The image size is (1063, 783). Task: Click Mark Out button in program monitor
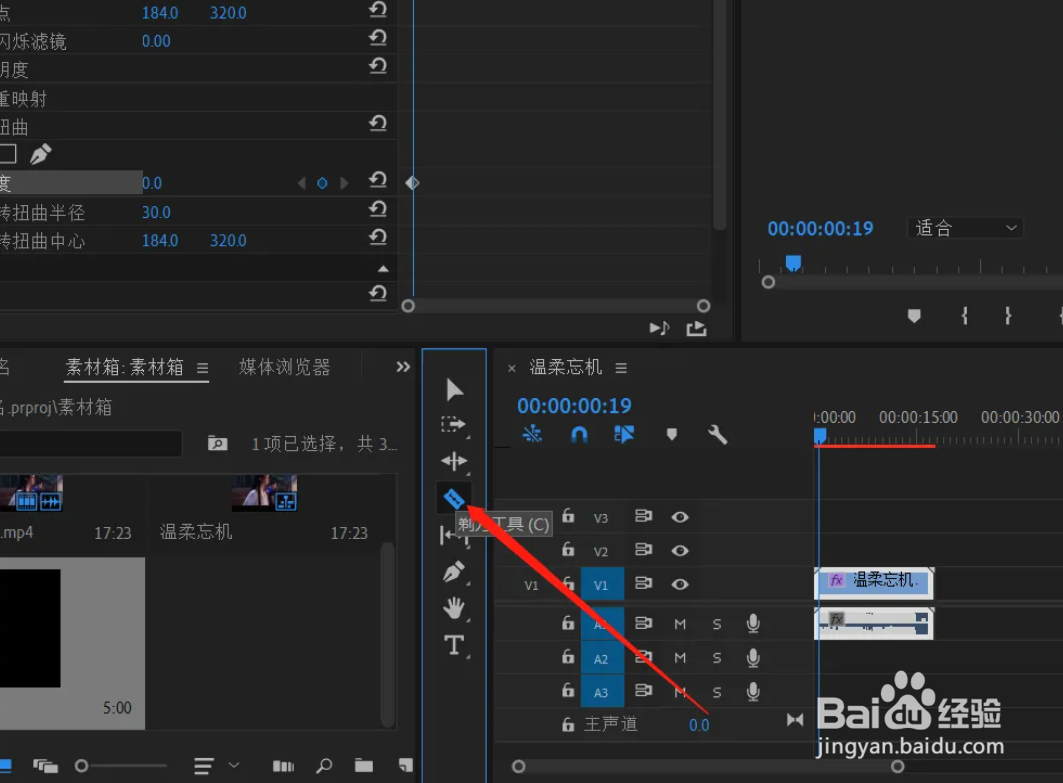1008,315
